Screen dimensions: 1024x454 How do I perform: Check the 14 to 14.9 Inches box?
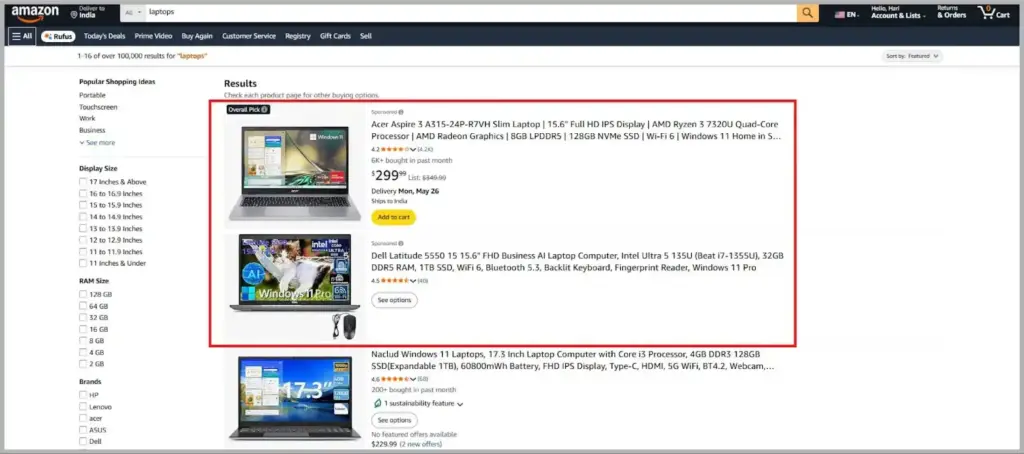83,217
